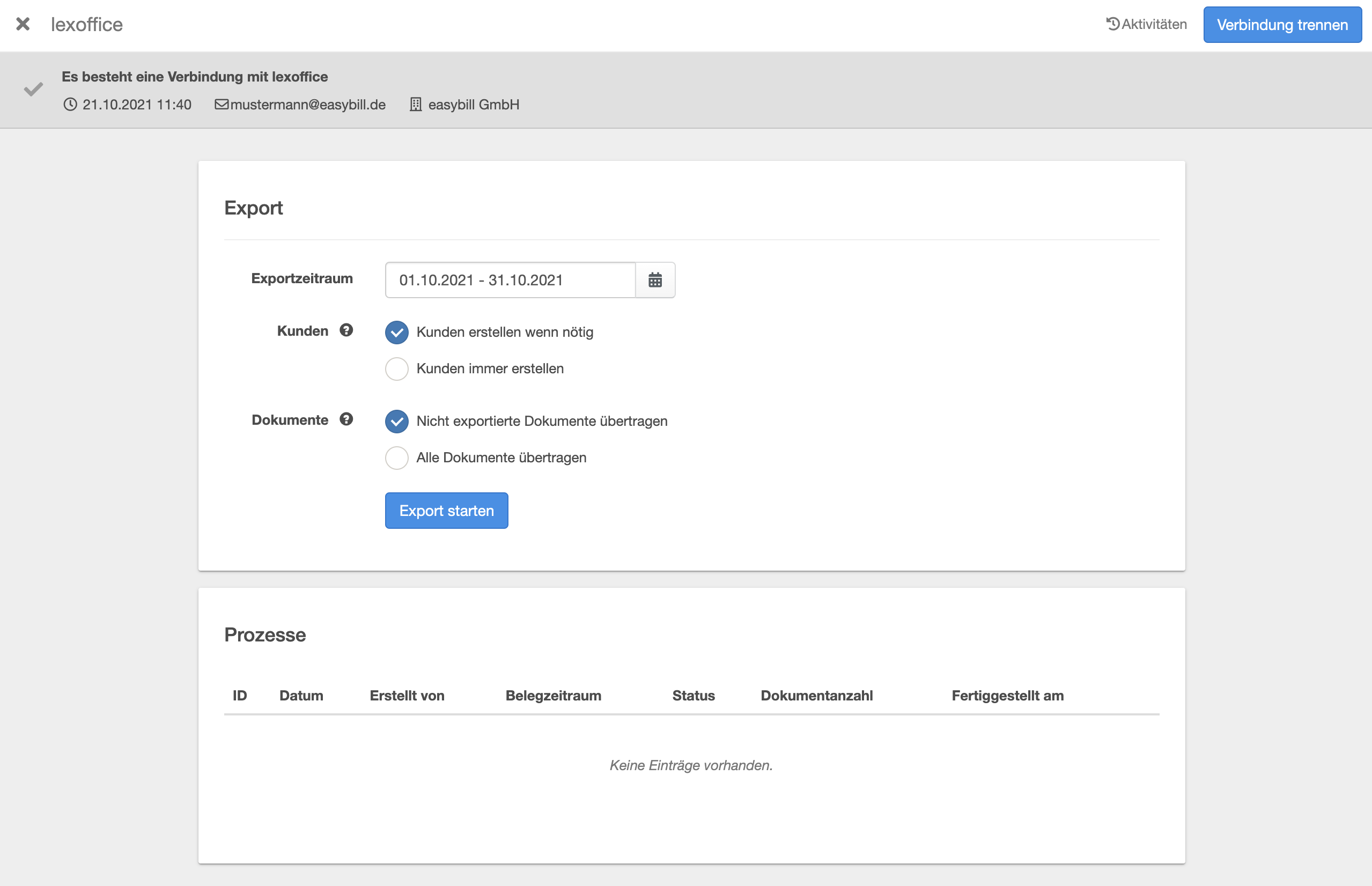Show help for the Kunden option
The height and width of the screenshot is (886, 1372).
coord(346,330)
